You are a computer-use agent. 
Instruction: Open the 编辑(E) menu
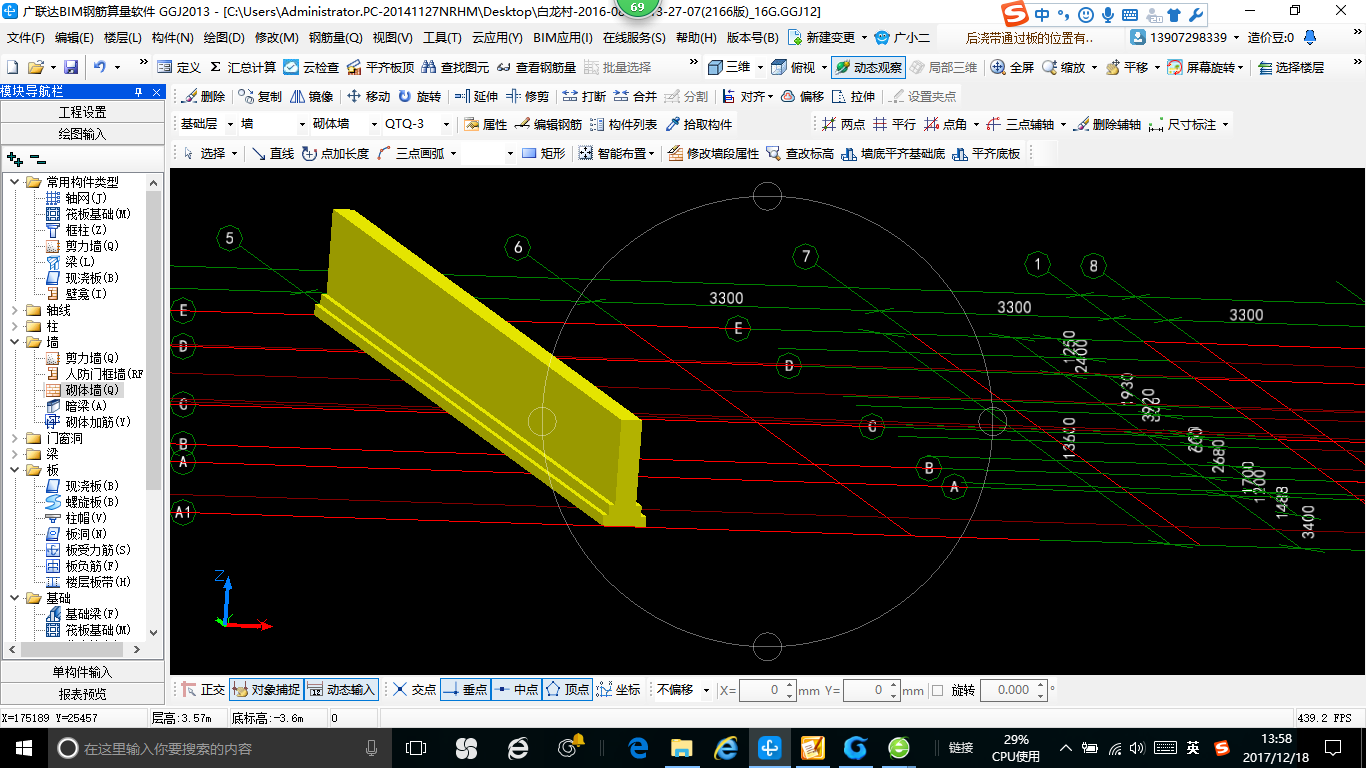pyautogui.click(x=74, y=37)
